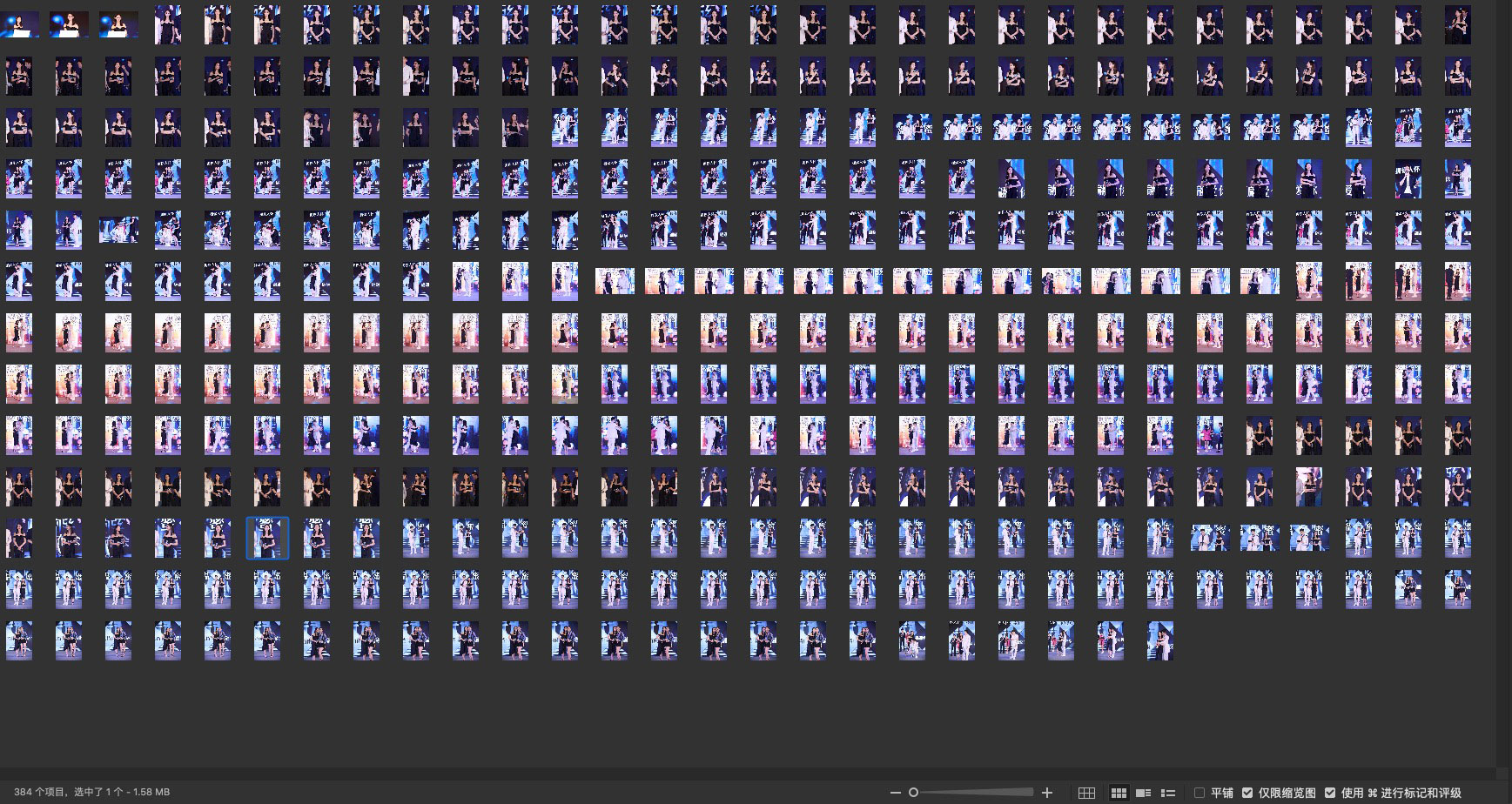Switch to details view layout
This screenshot has height=804, width=1512.
pos(1144,793)
